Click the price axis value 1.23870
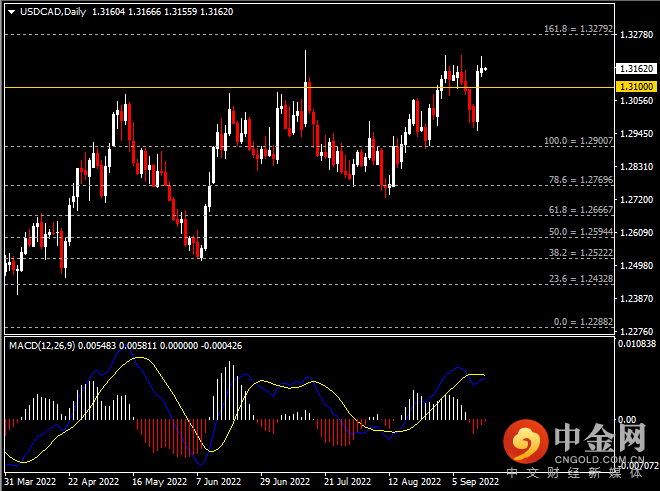This screenshot has height=491, width=660. point(637,299)
